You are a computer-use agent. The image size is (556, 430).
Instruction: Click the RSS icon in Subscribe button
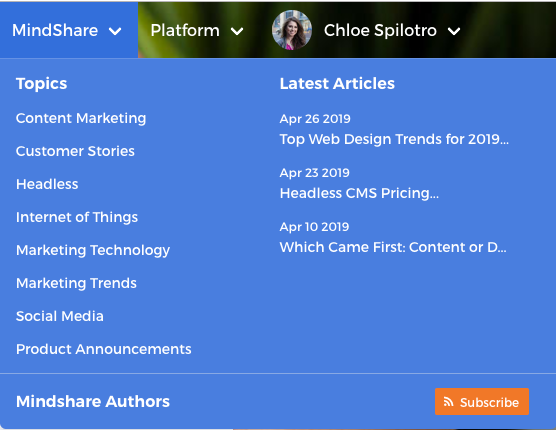449,402
